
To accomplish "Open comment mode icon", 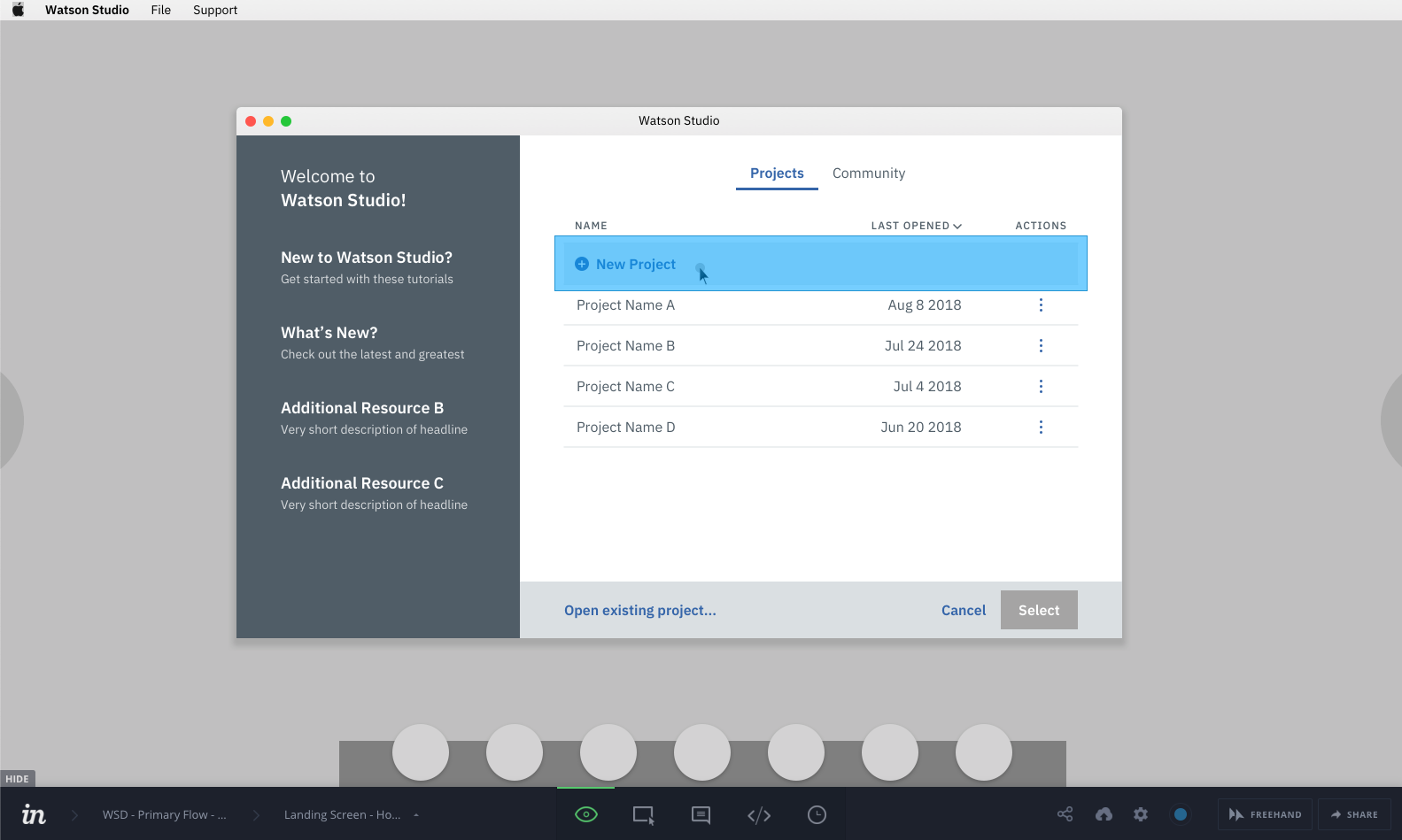I will coord(701,815).
